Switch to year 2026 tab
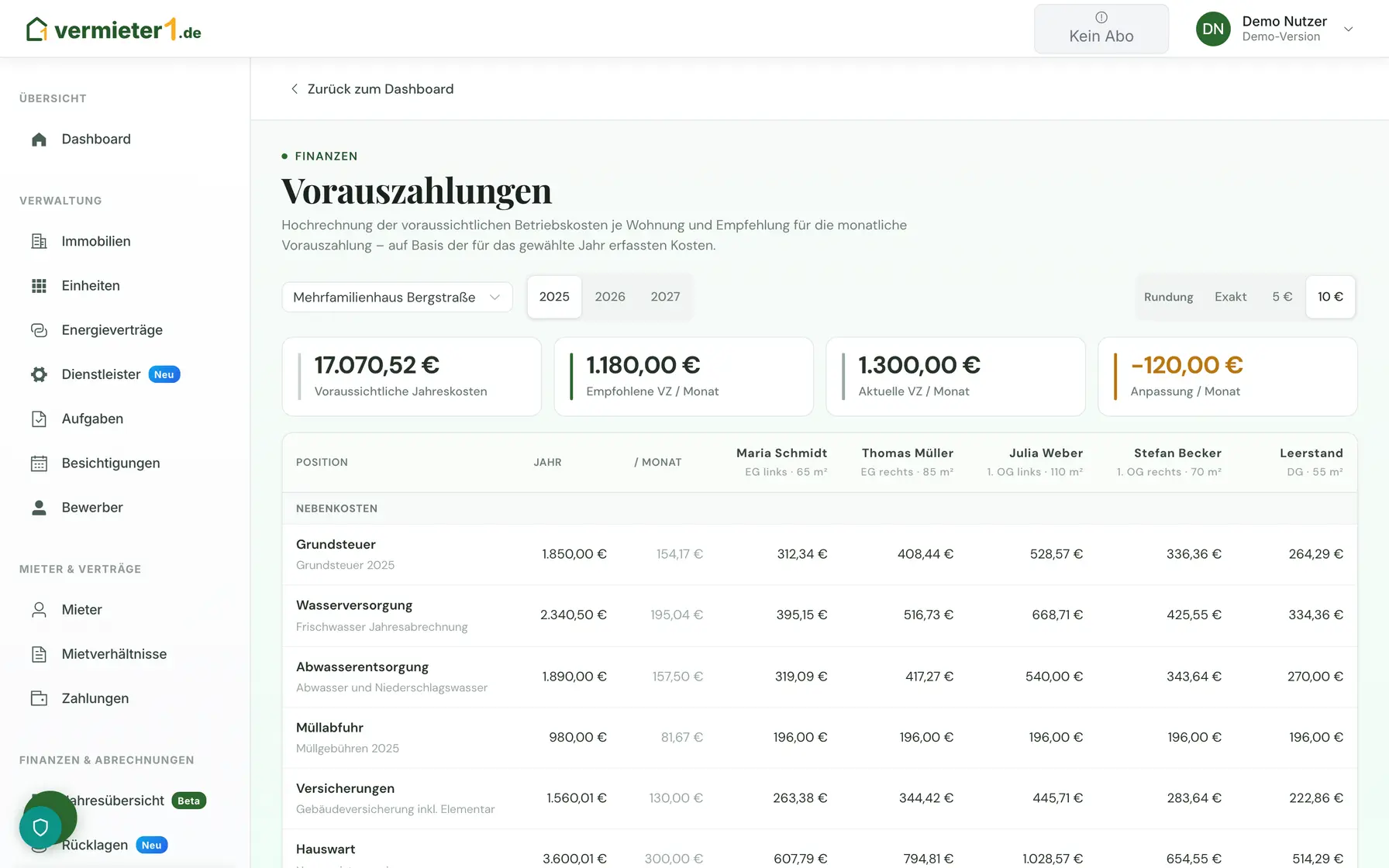 click(x=610, y=297)
